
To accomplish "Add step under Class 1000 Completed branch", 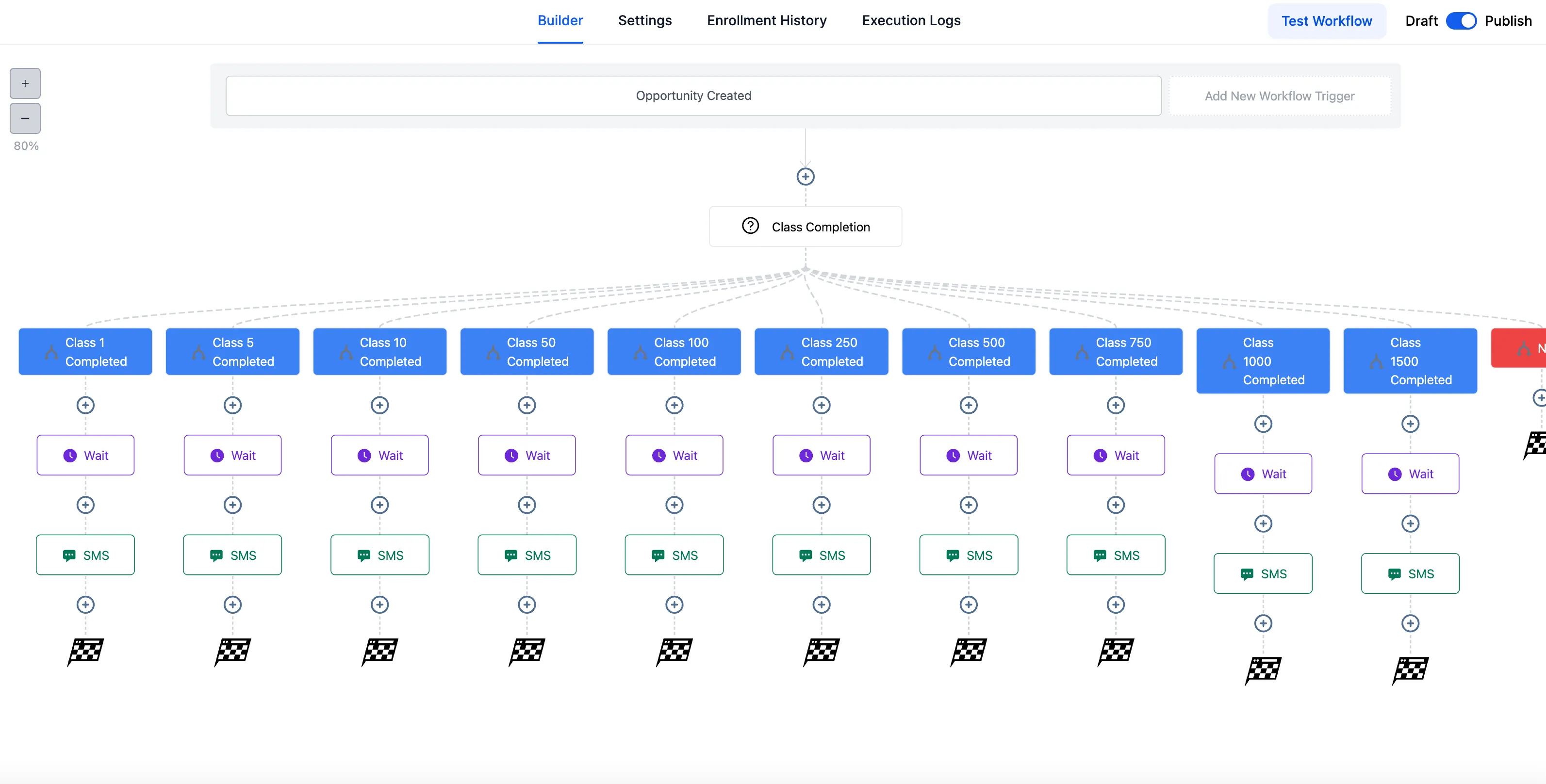I will point(1263,424).
